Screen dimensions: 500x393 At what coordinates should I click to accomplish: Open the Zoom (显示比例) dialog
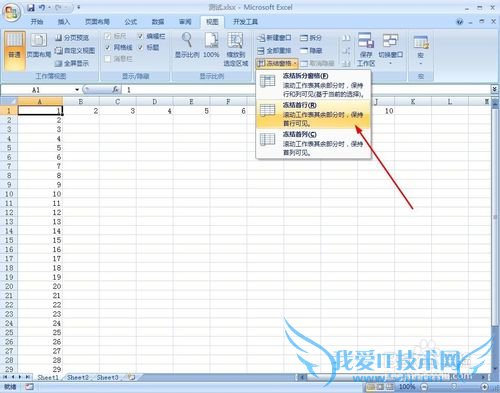187,46
